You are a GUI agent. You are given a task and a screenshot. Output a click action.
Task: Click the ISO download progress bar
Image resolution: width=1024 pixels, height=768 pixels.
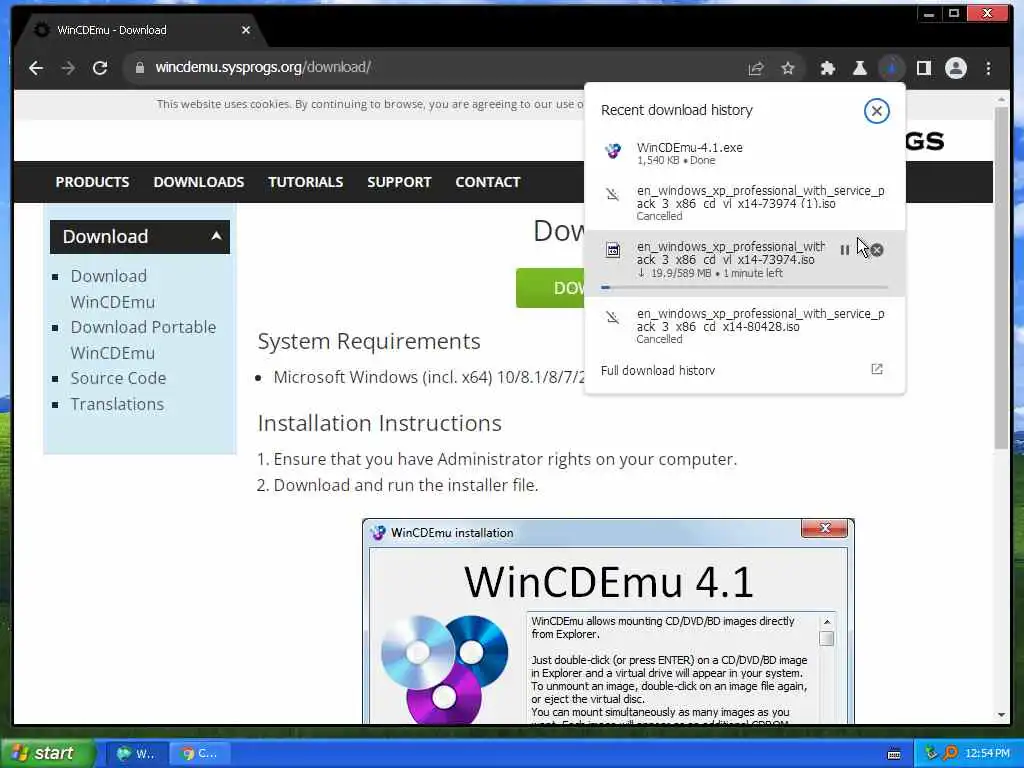[x=744, y=287]
